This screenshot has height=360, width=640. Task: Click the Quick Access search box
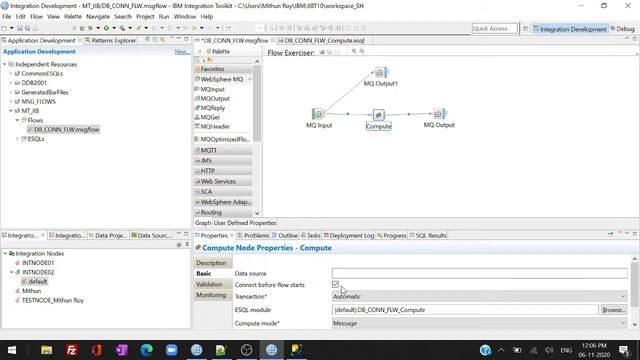coord(494,29)
